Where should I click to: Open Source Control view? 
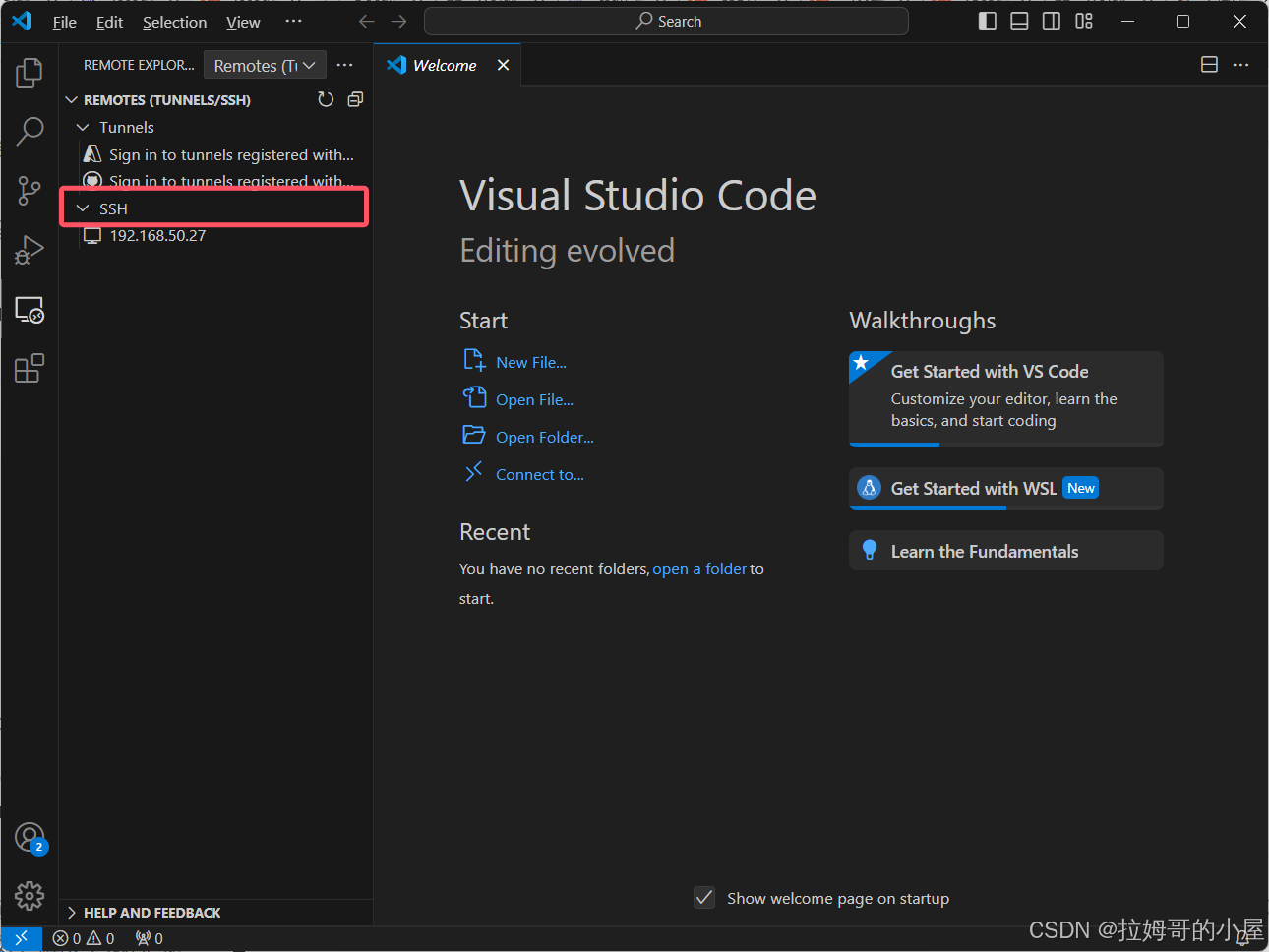click(x=30, y=191)
